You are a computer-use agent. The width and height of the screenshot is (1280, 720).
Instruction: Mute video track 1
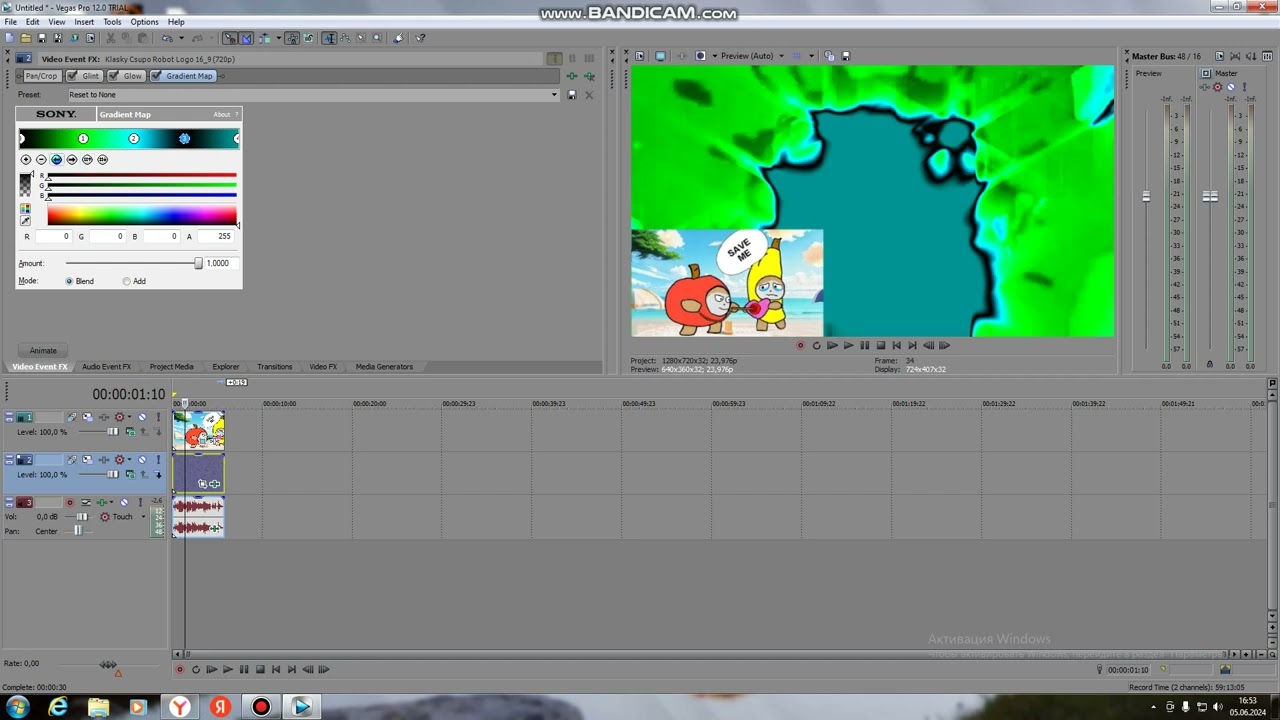142,417
